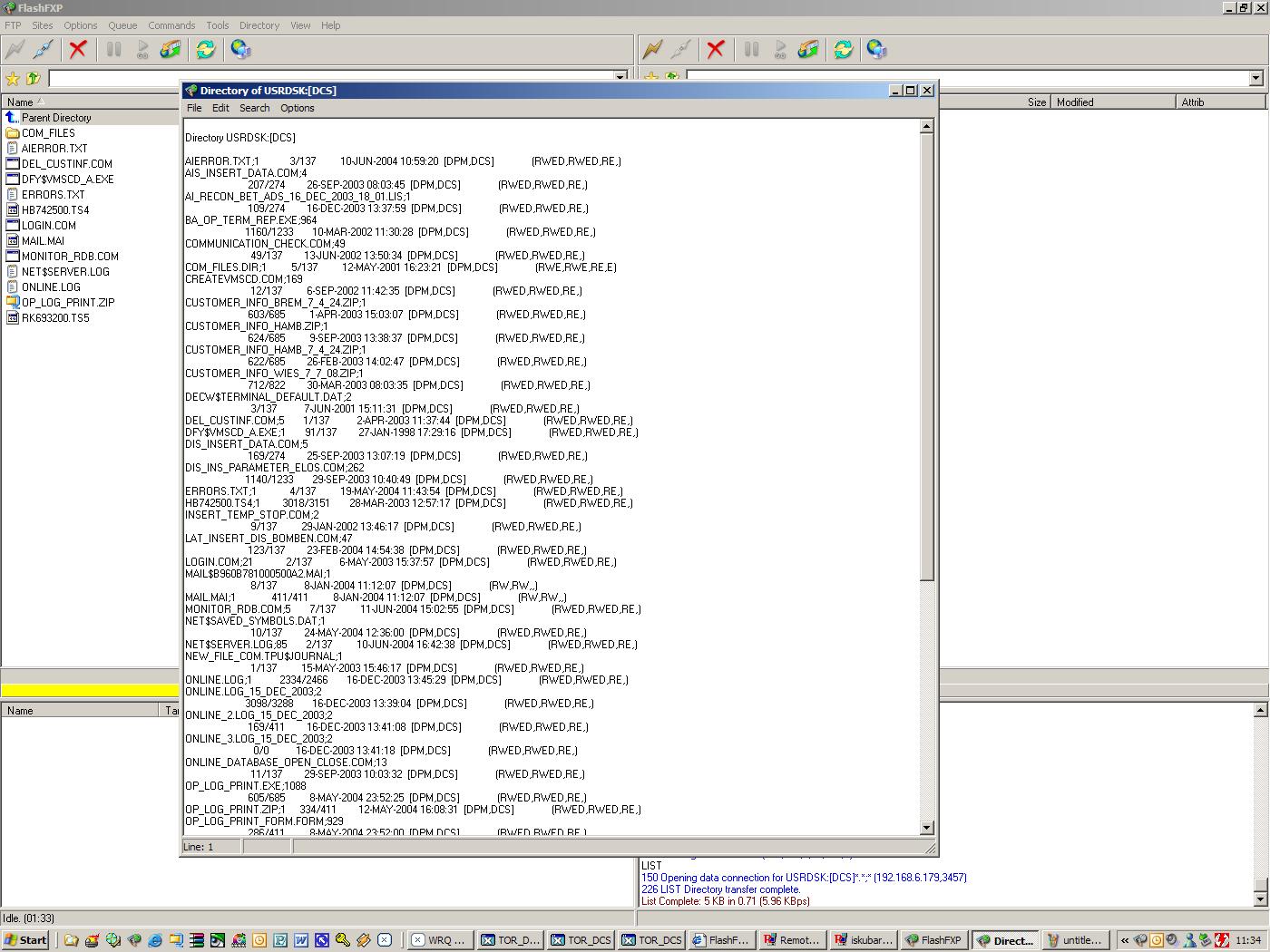Select COM_FILES folder in file list
The image size is (1270, 952).
[48, 133]
